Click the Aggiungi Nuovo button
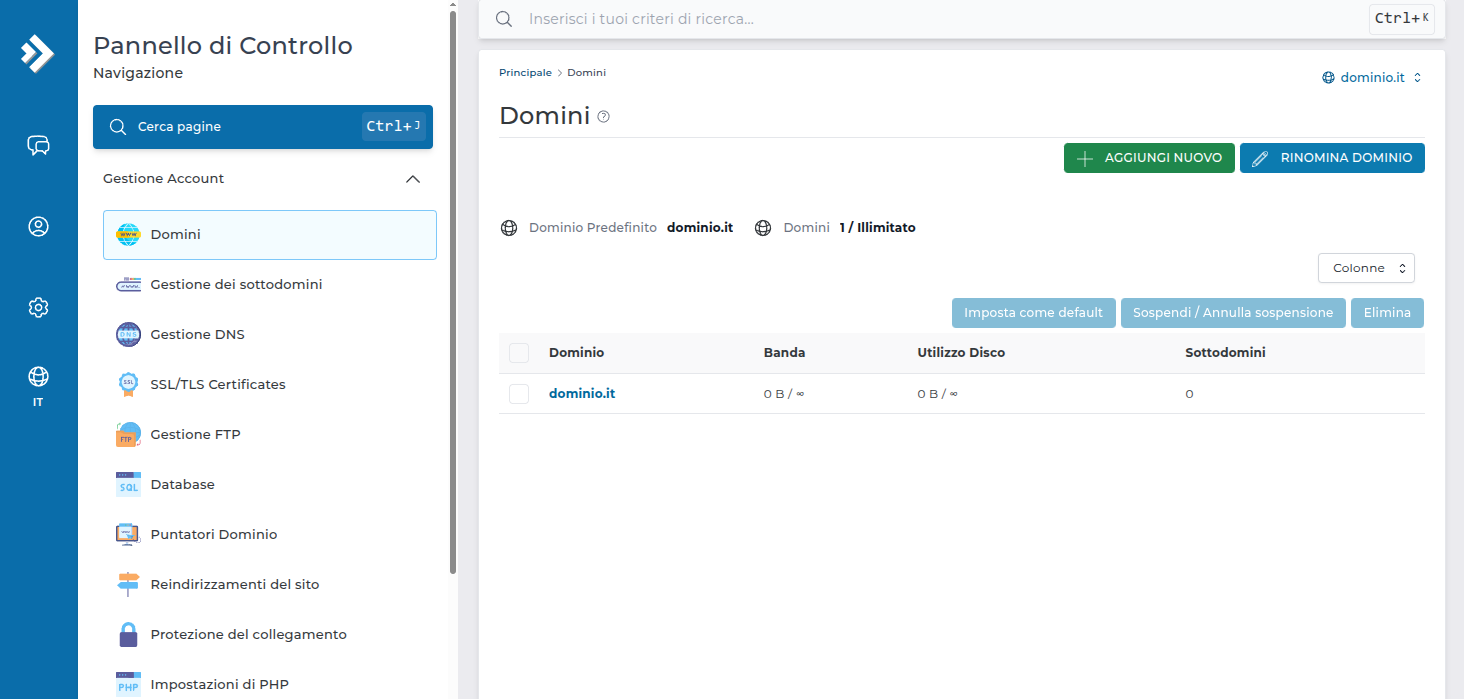 point(1149,158)
